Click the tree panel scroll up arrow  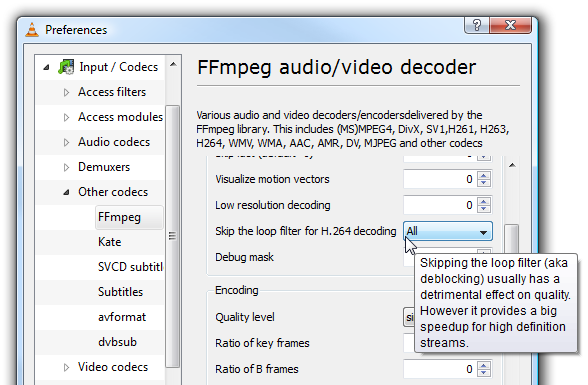(x=173, y=64)
